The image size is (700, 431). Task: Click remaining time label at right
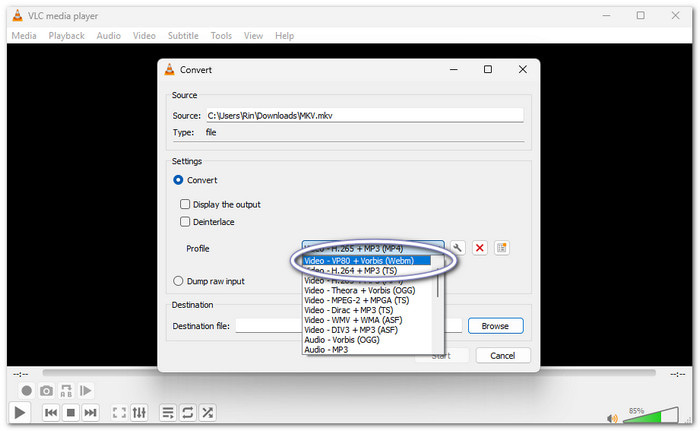(677, 374)
